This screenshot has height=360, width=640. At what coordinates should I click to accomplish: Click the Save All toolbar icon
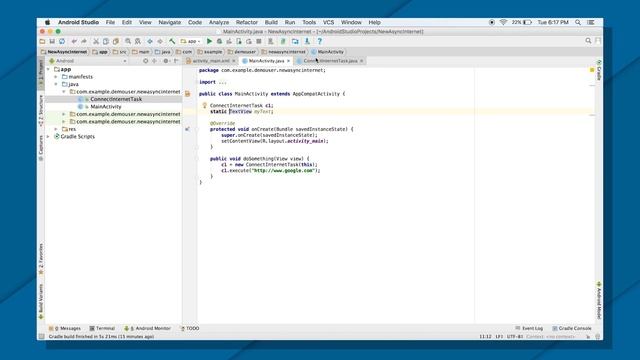(52, 41)
